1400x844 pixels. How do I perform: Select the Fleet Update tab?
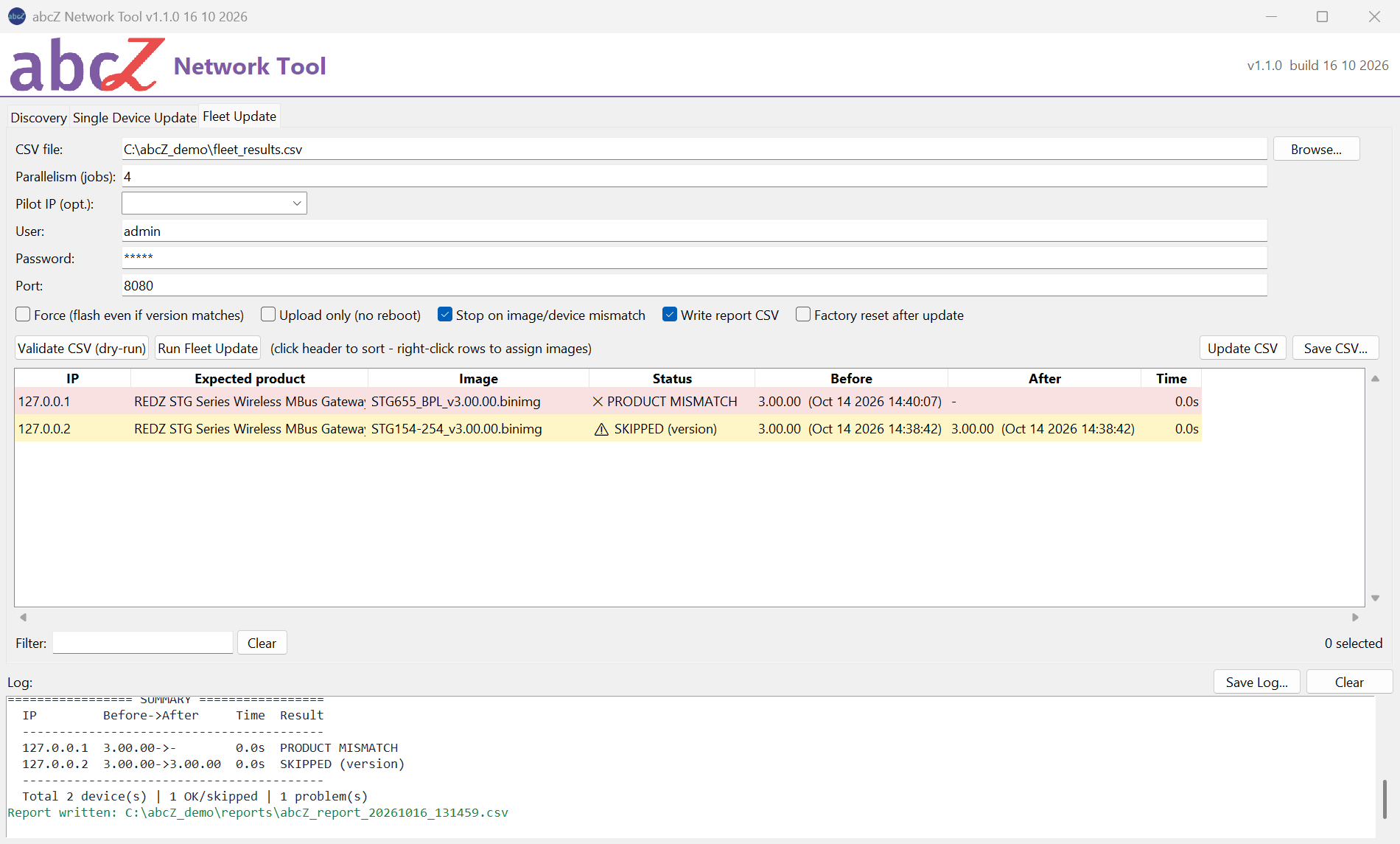coord(239,116)
